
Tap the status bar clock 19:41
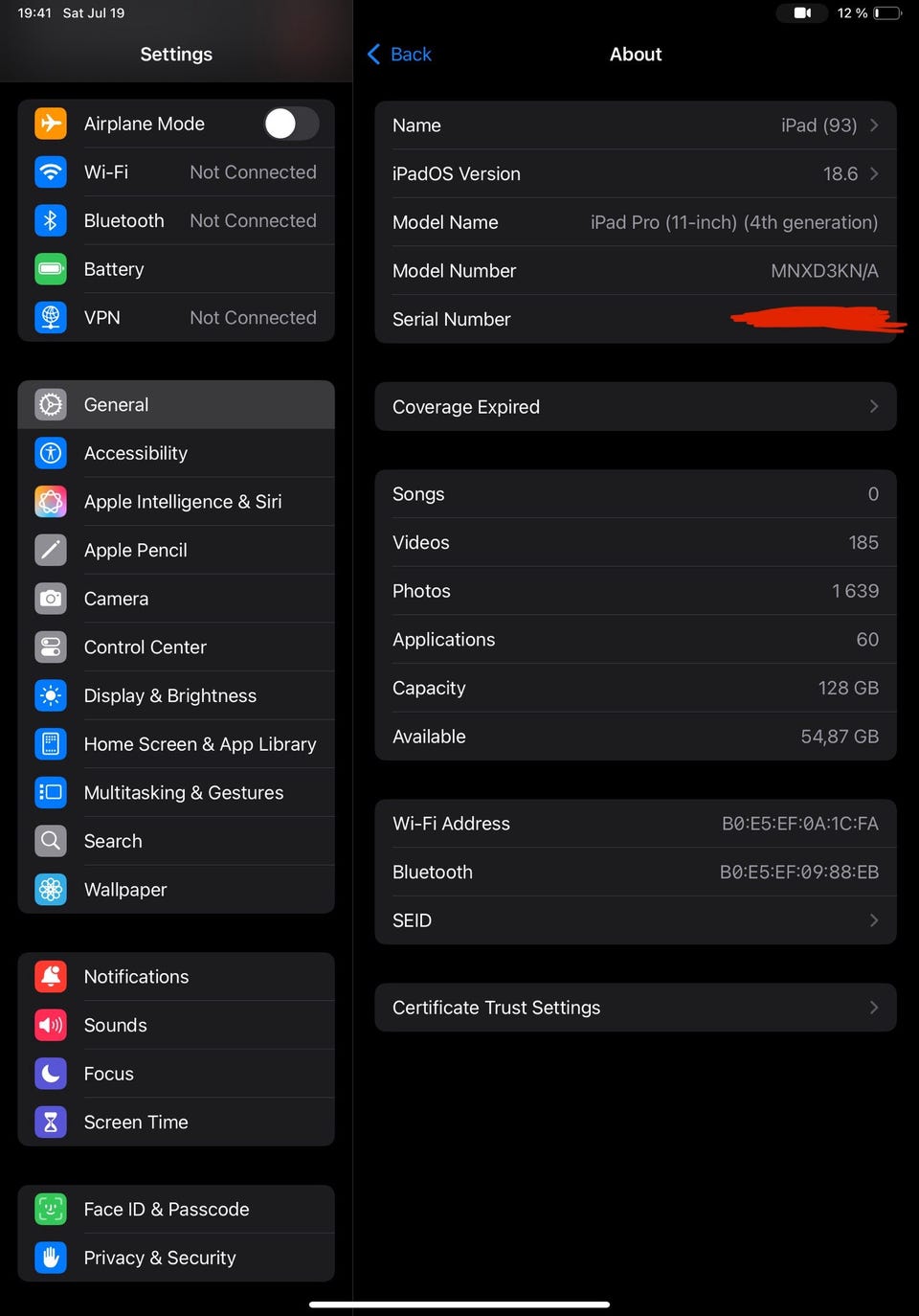point(34,12)
